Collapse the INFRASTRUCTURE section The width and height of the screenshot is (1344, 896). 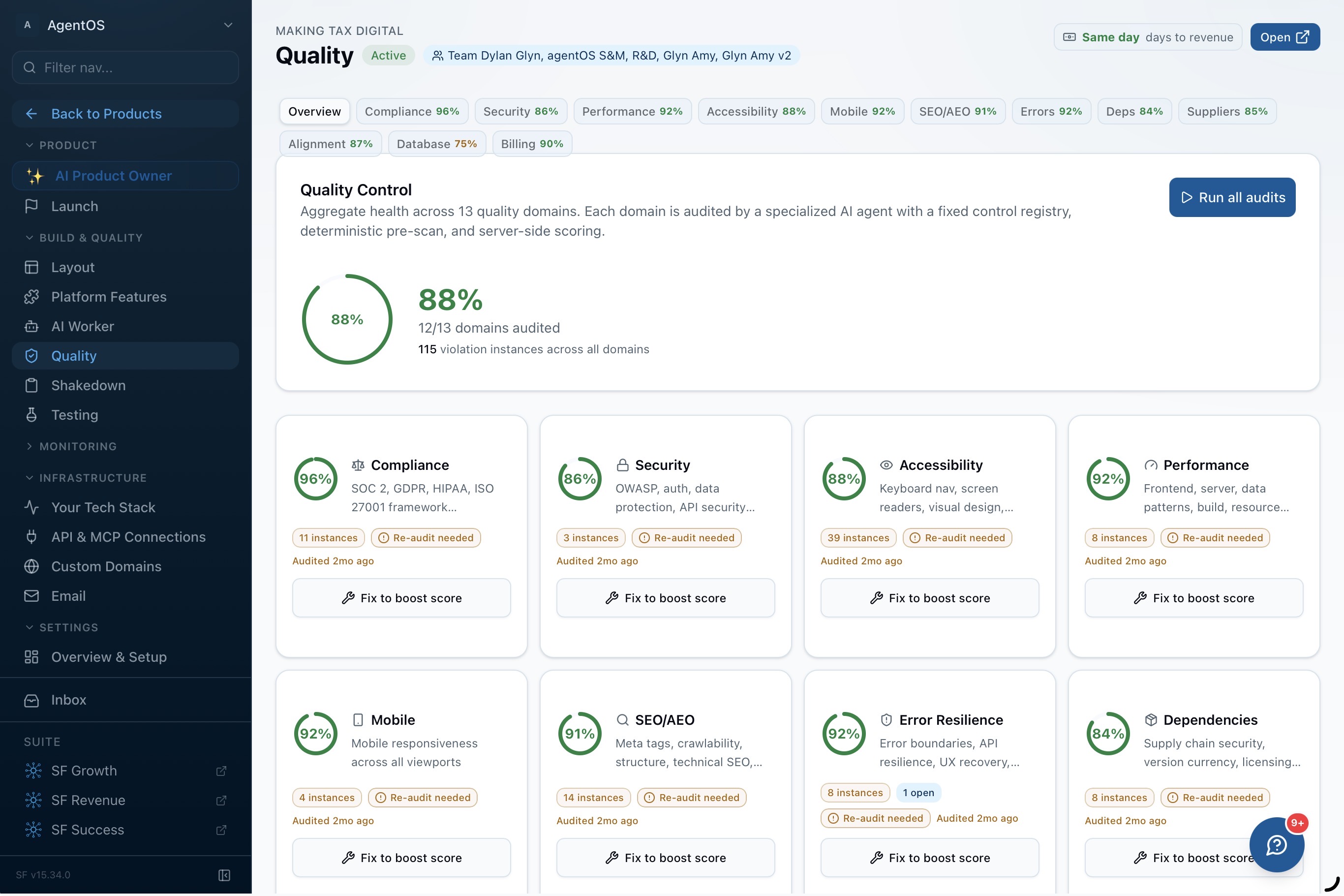pyautogui.click(x=86, y=478)
